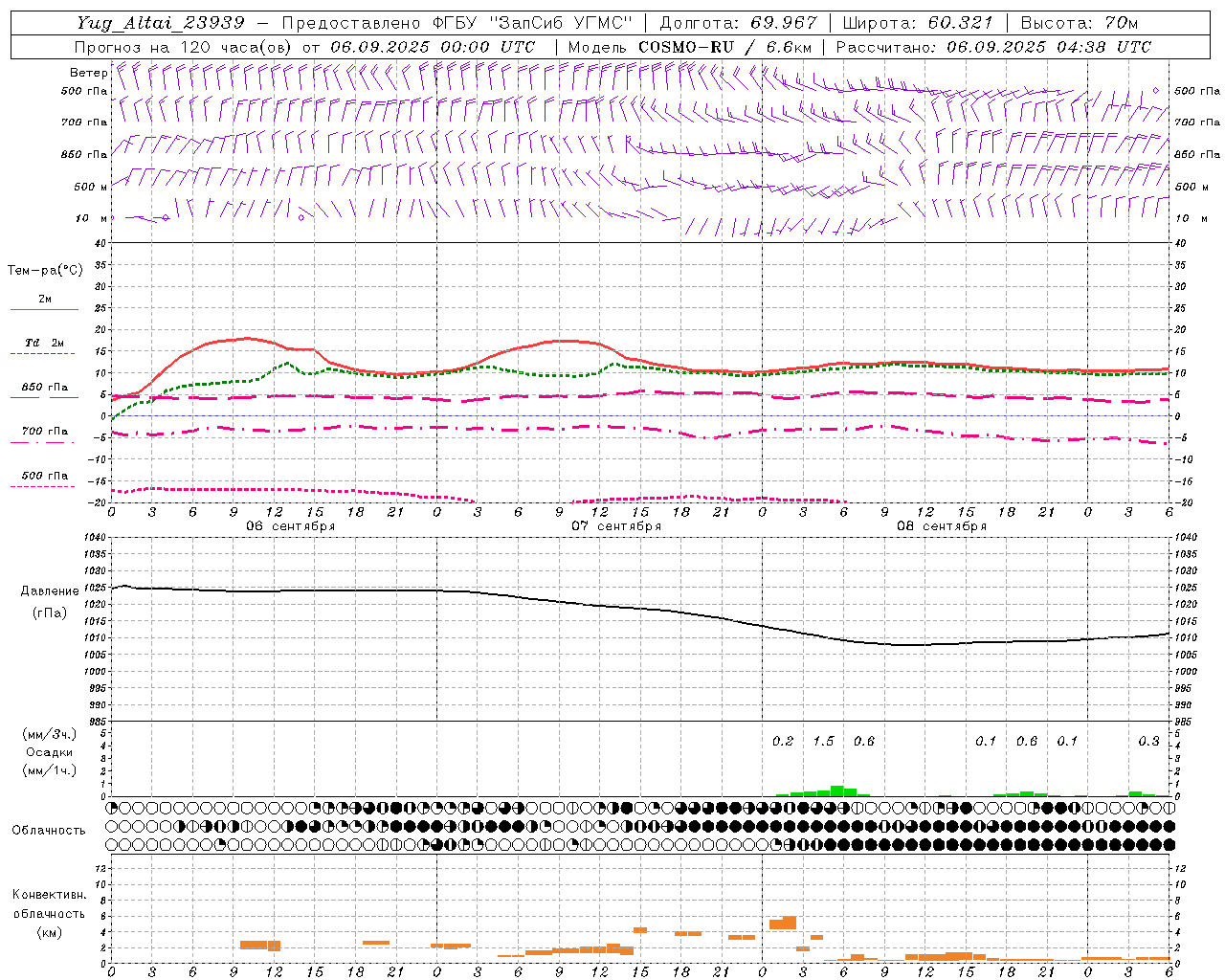Viewport: 1225px width, 980px height.
Task: Click the "08 сентября" date label
Action: (942, 526)
